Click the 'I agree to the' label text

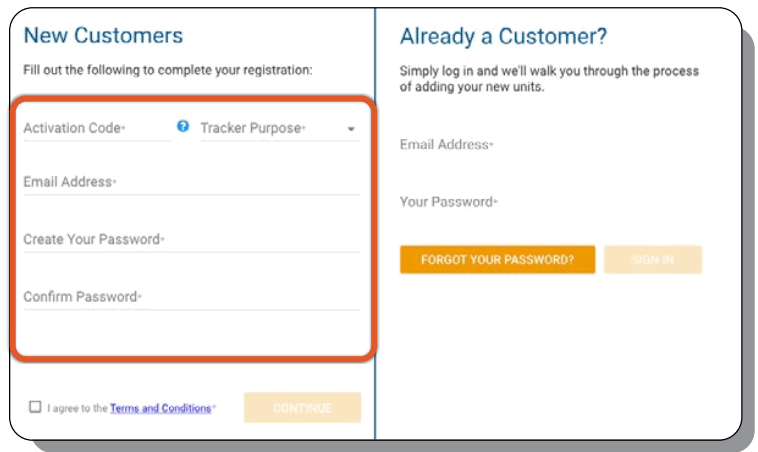pos(77,408)
